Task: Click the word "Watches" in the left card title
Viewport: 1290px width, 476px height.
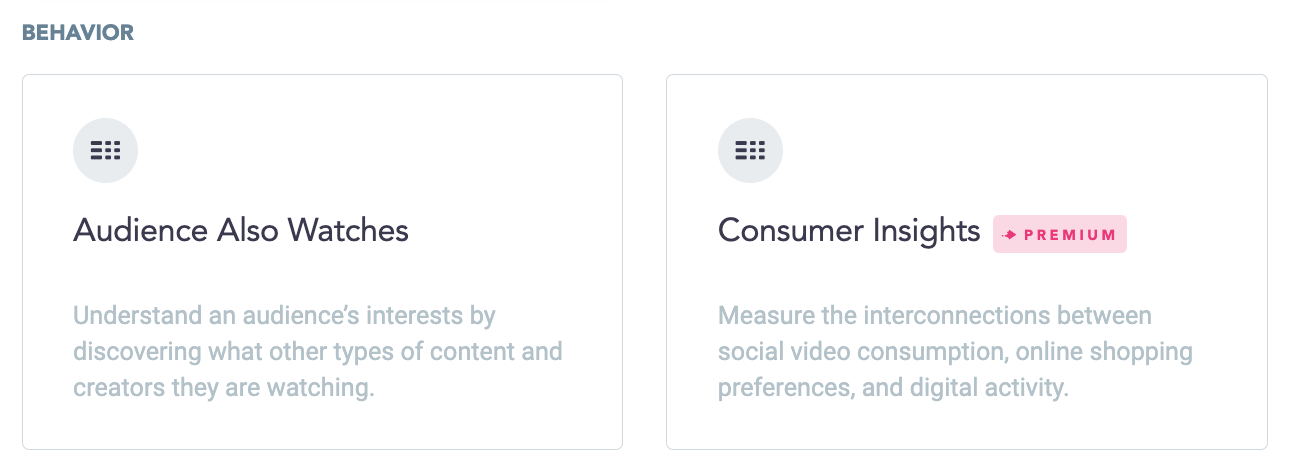Action: (348, 231)
